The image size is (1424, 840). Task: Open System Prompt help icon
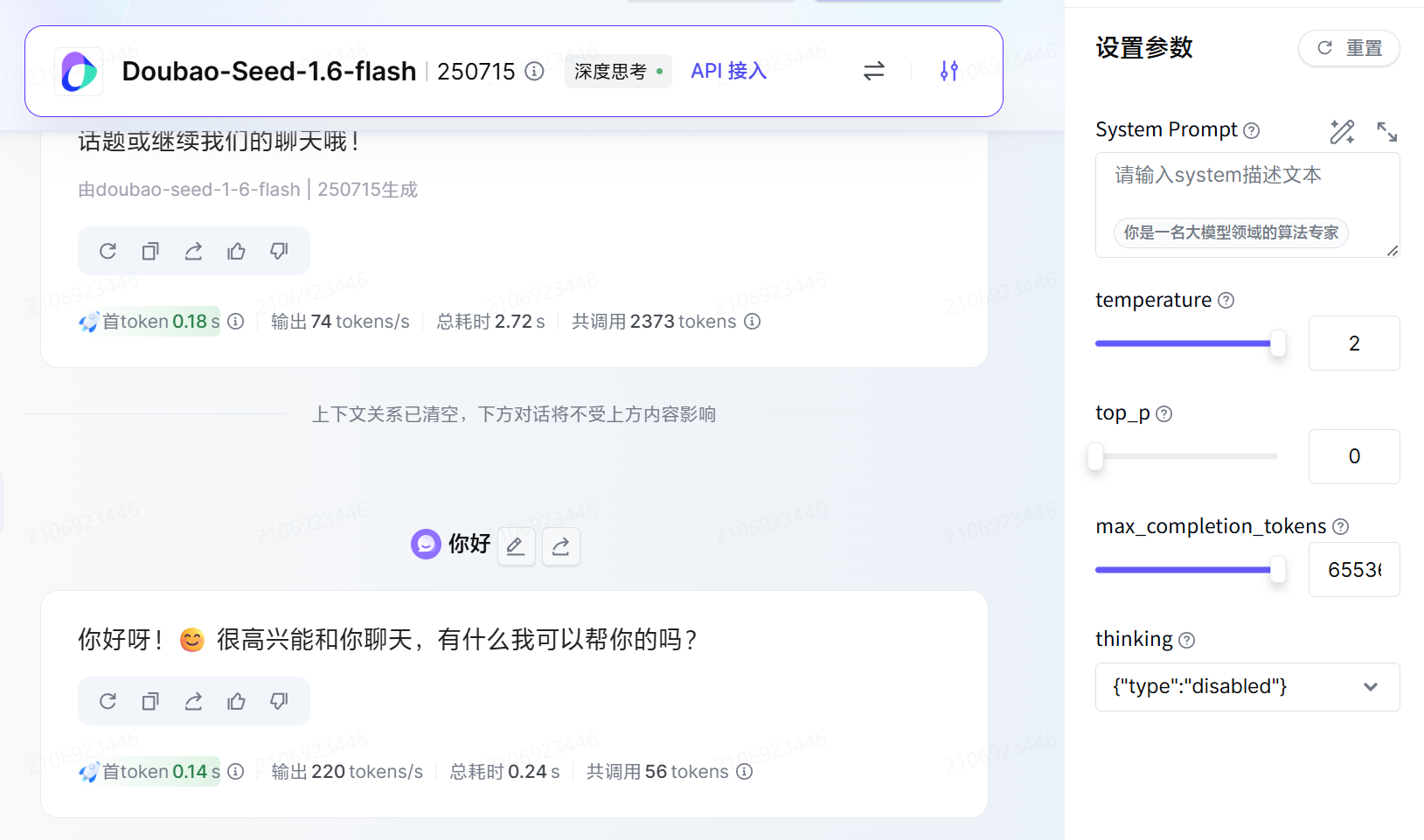pos(1252,131)
